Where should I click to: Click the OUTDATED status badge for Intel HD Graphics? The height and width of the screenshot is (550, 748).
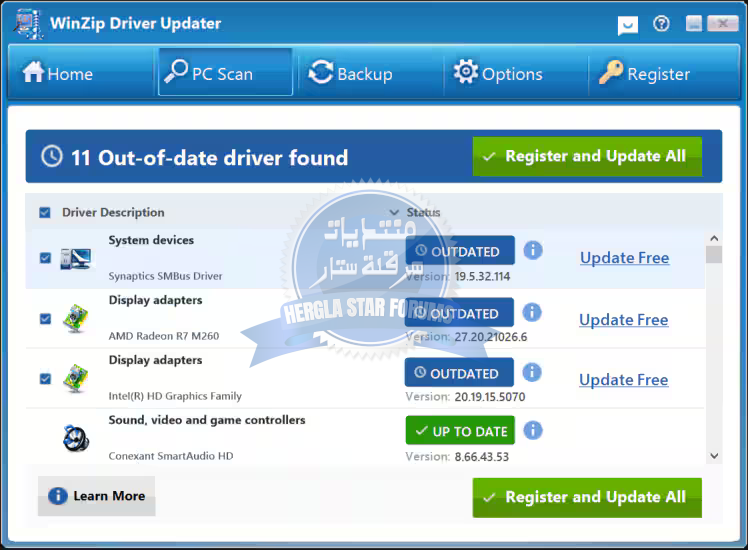(459, 373)
